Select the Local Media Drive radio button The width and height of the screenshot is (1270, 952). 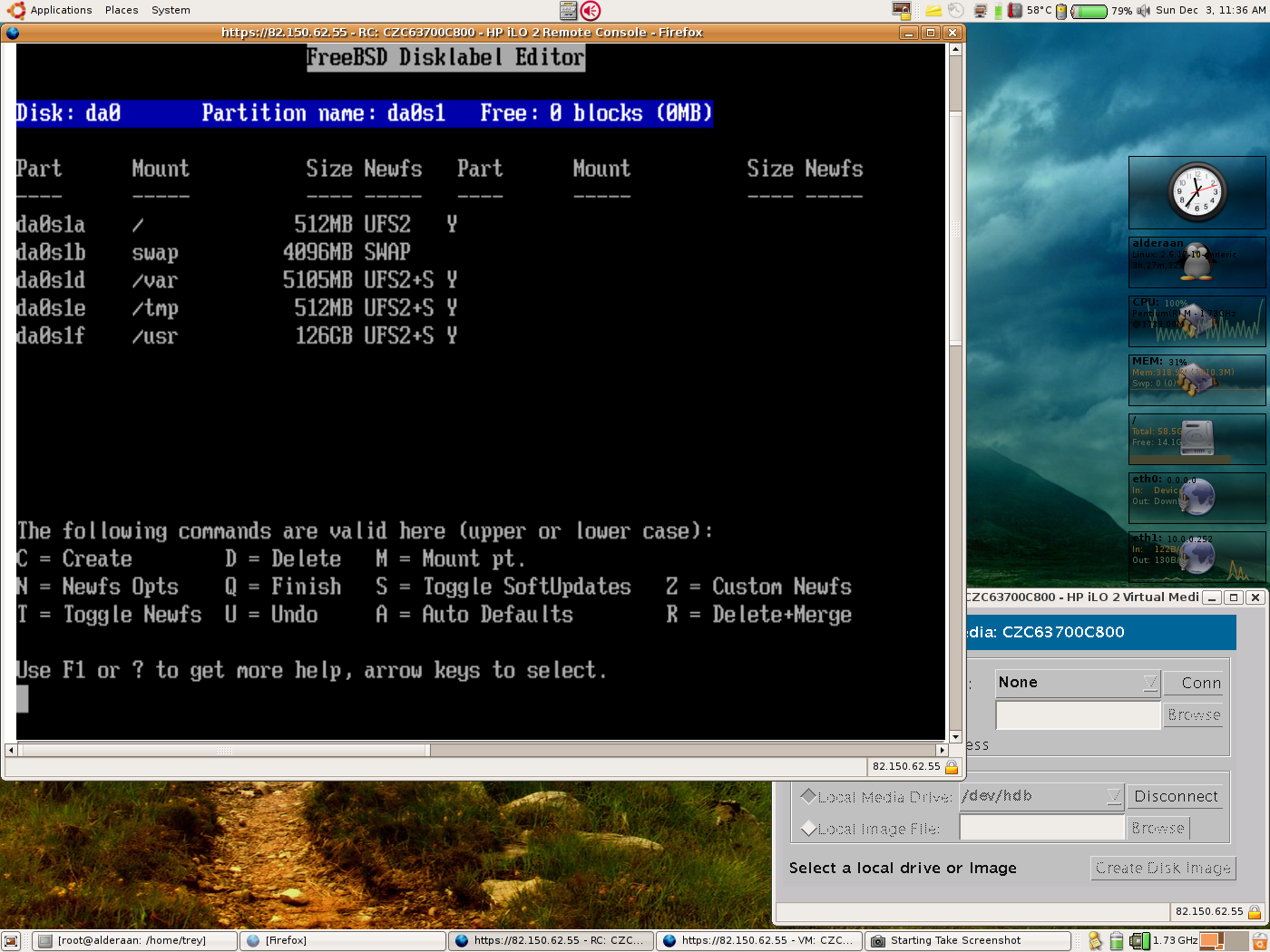(809, 796)
